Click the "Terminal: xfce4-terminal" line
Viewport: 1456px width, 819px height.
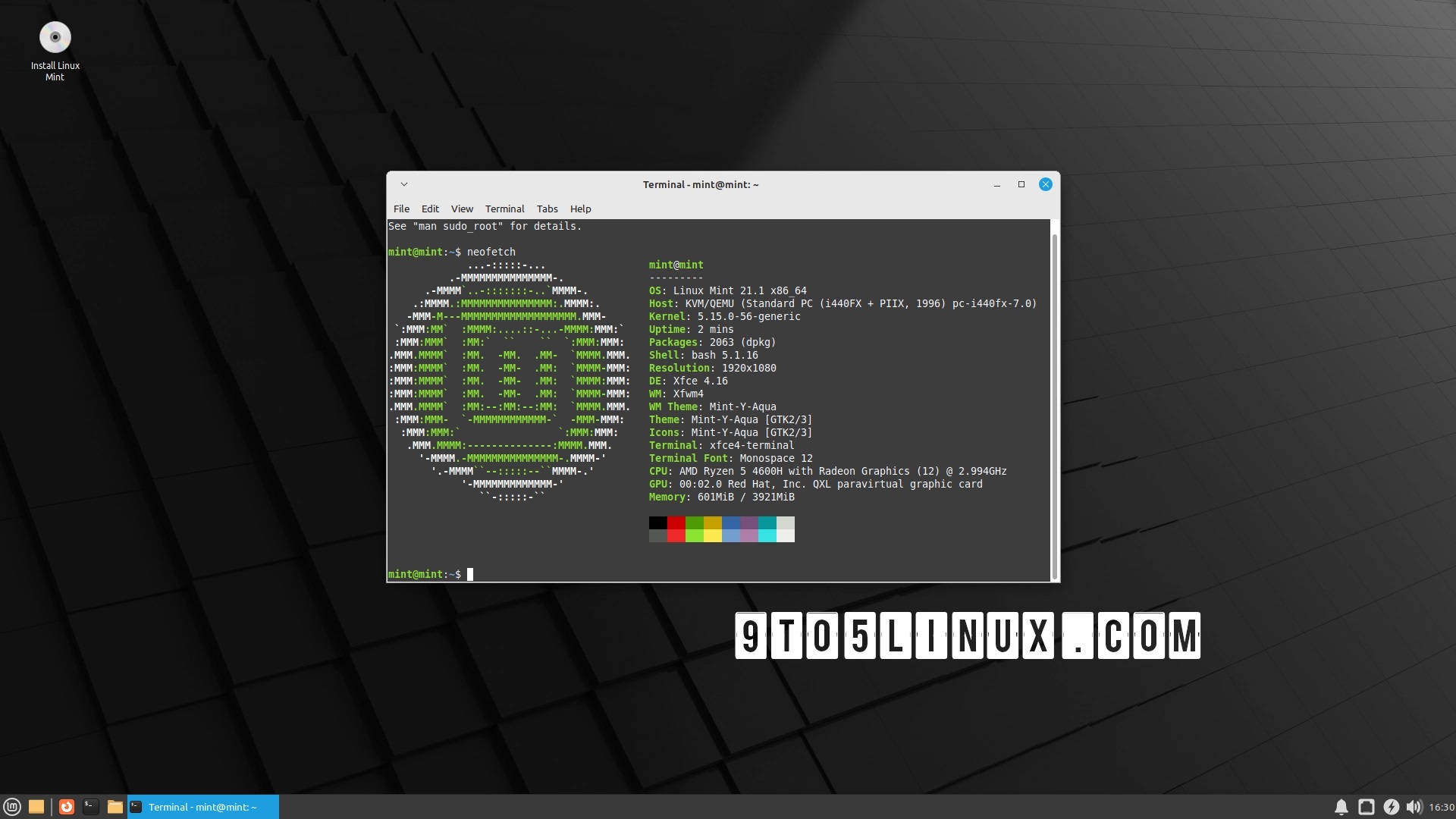pyautogui.click(x=722, y=445)
